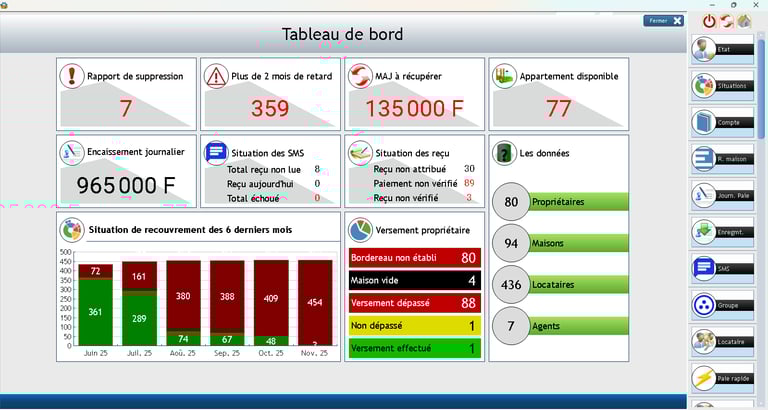Viewport: 768px width, 410px height.
Task: Open the Paie rapide sidebar item
Action: pyautogui.click(x=722, y=378)
